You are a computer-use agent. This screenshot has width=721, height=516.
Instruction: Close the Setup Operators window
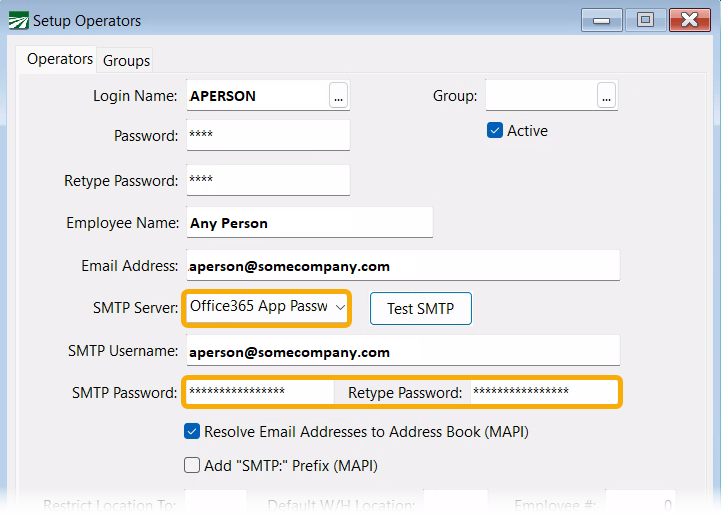tap(690, 20)
